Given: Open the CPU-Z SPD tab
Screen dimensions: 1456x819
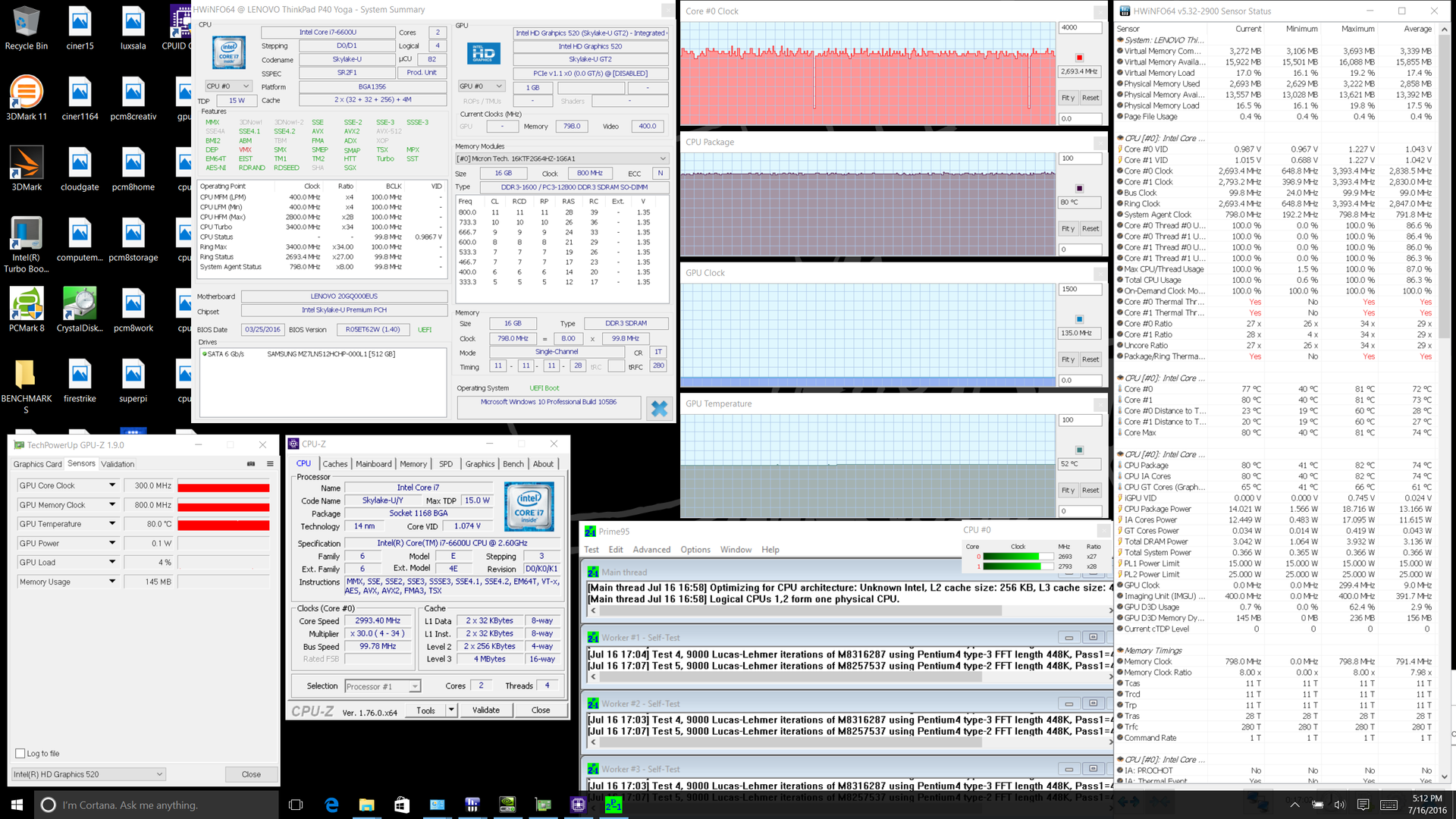Looking at the screenshot, I should [446, 464].
